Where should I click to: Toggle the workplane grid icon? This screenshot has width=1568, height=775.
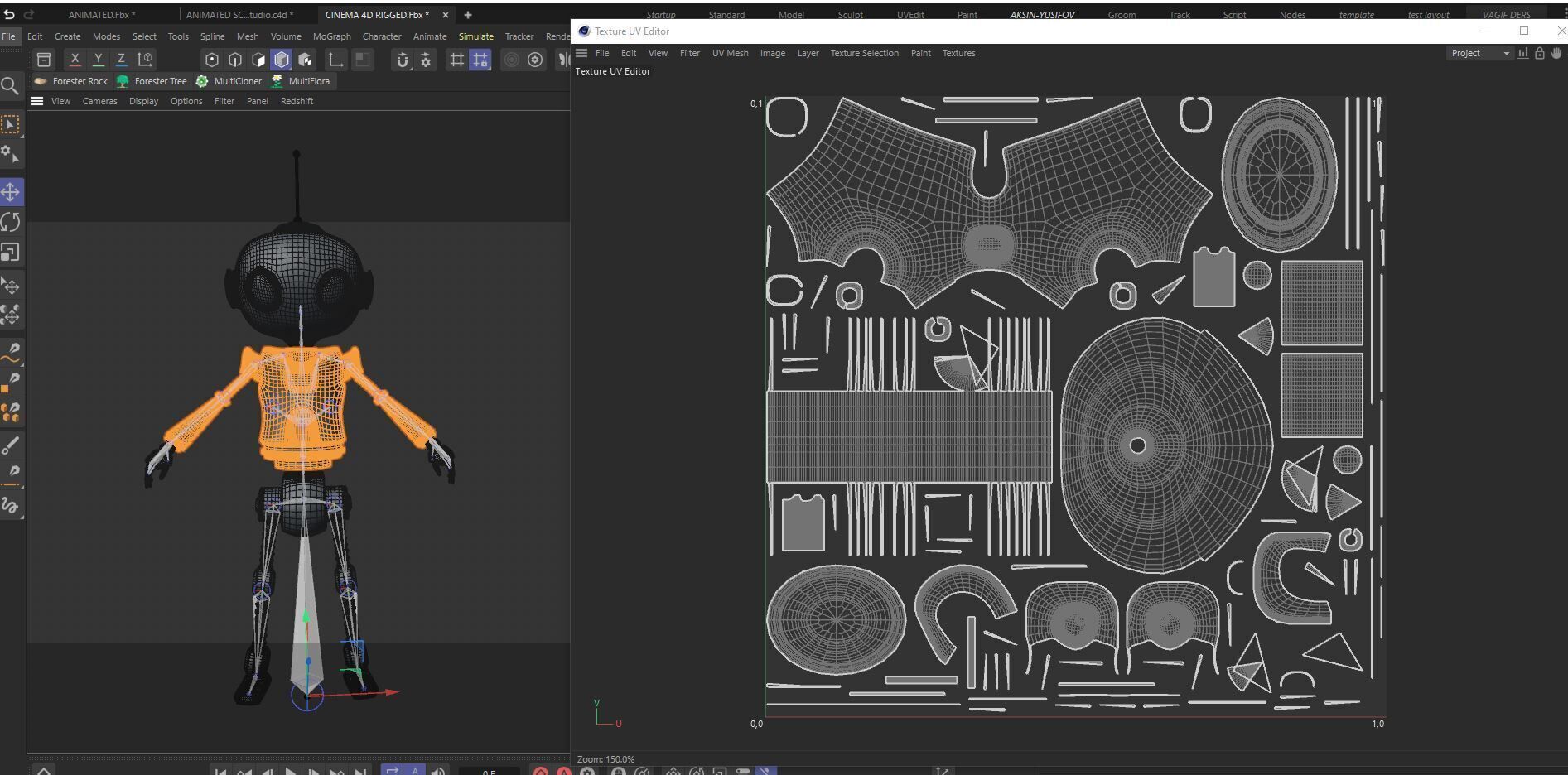456,60
